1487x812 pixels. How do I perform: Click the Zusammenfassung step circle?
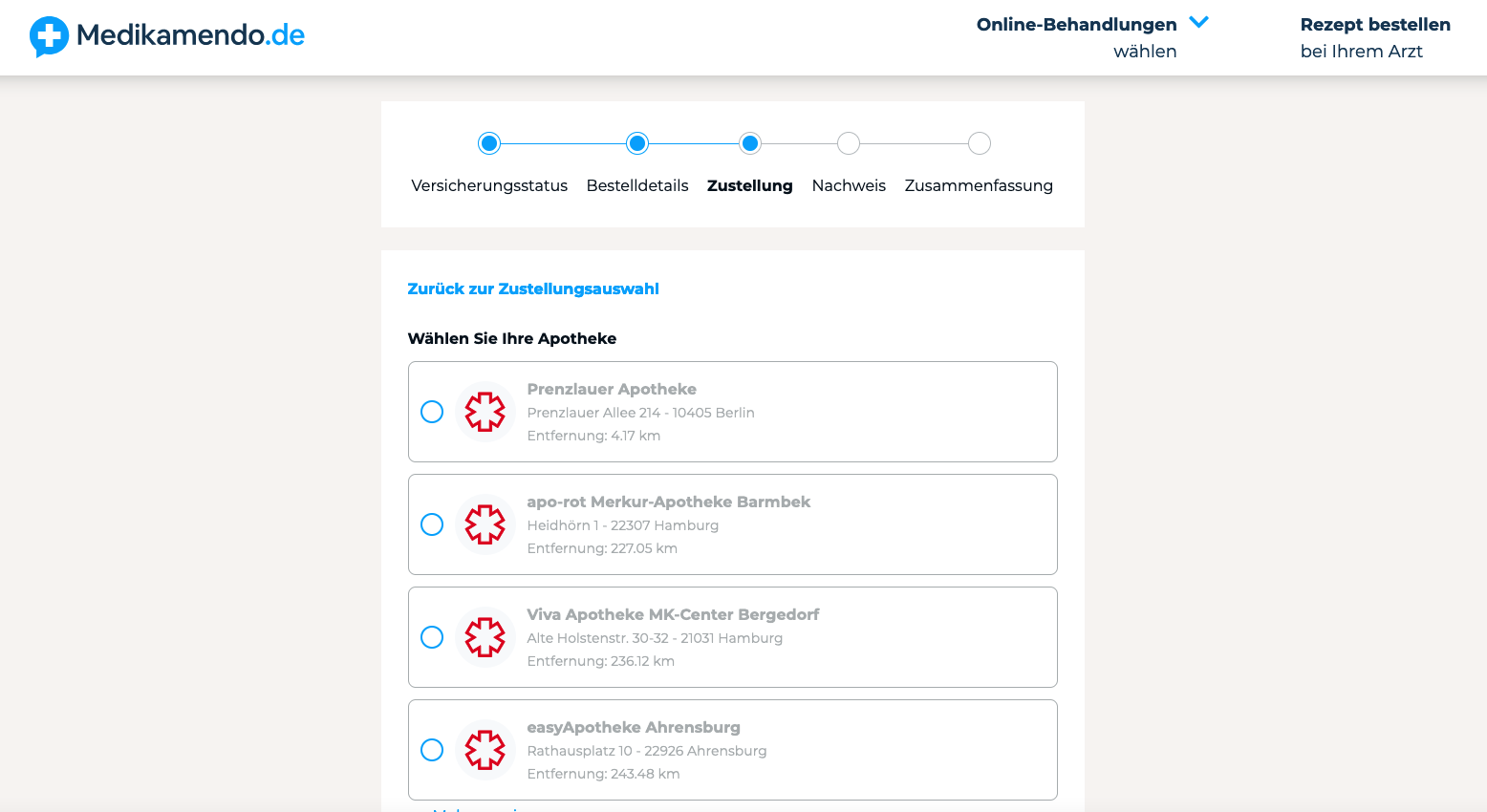tap(979, 143)
